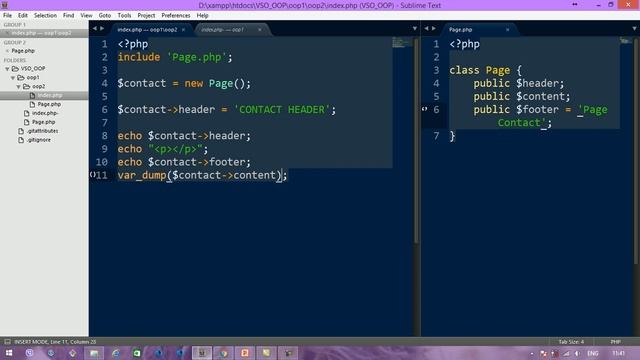This screenshot has width=640, height=360.
Task: Open Internet Explorer from the taskbar
Action: [116, 353]
